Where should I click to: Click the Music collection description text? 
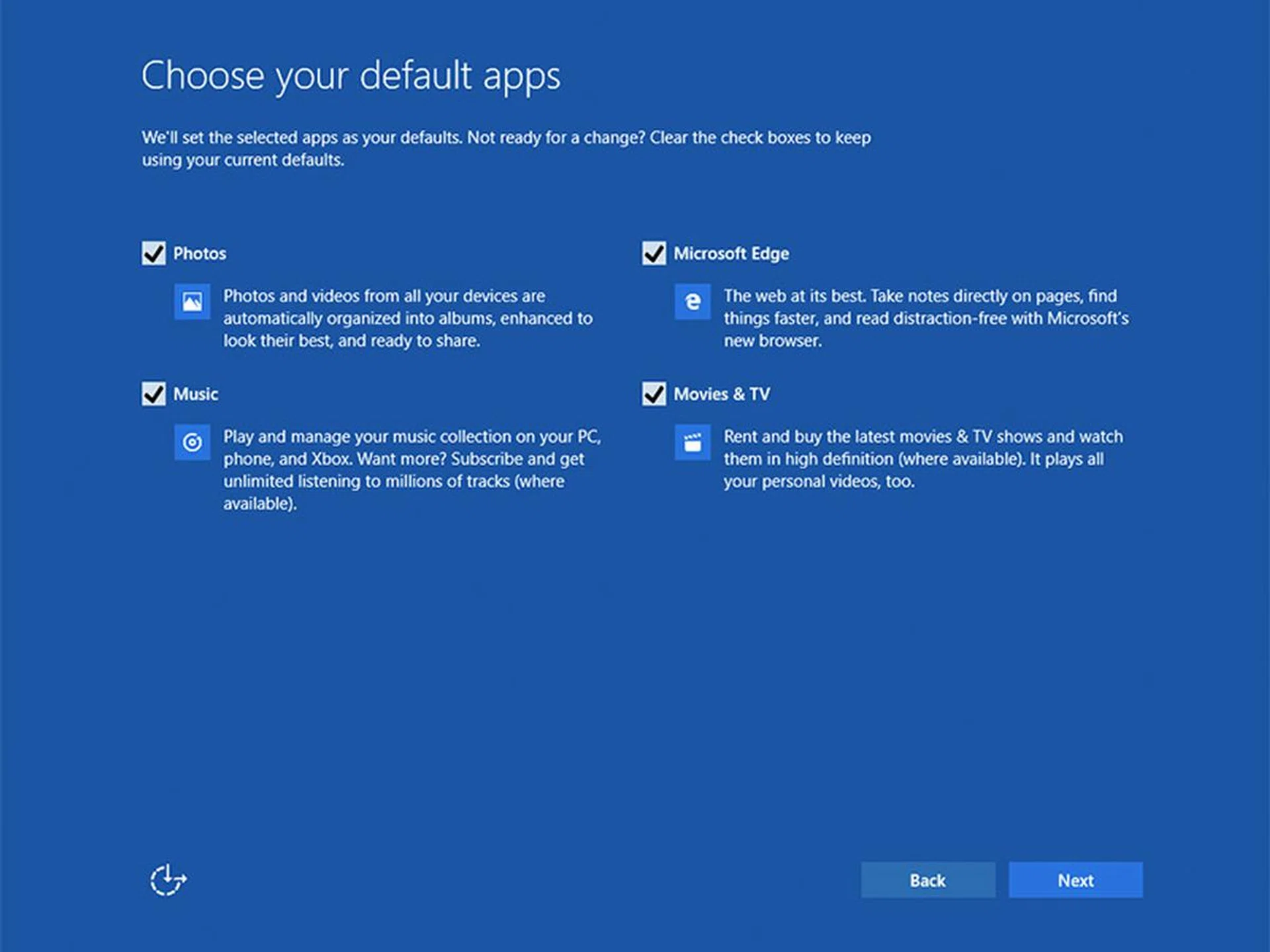[411, 469]
